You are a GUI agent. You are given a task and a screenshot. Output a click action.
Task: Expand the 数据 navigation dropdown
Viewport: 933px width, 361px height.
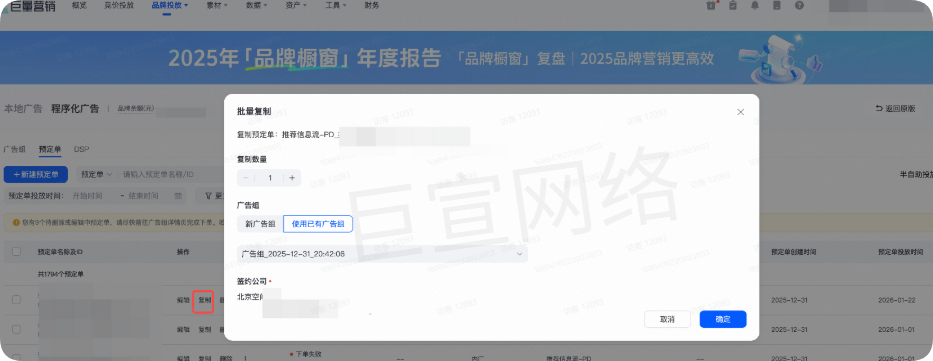256,5
